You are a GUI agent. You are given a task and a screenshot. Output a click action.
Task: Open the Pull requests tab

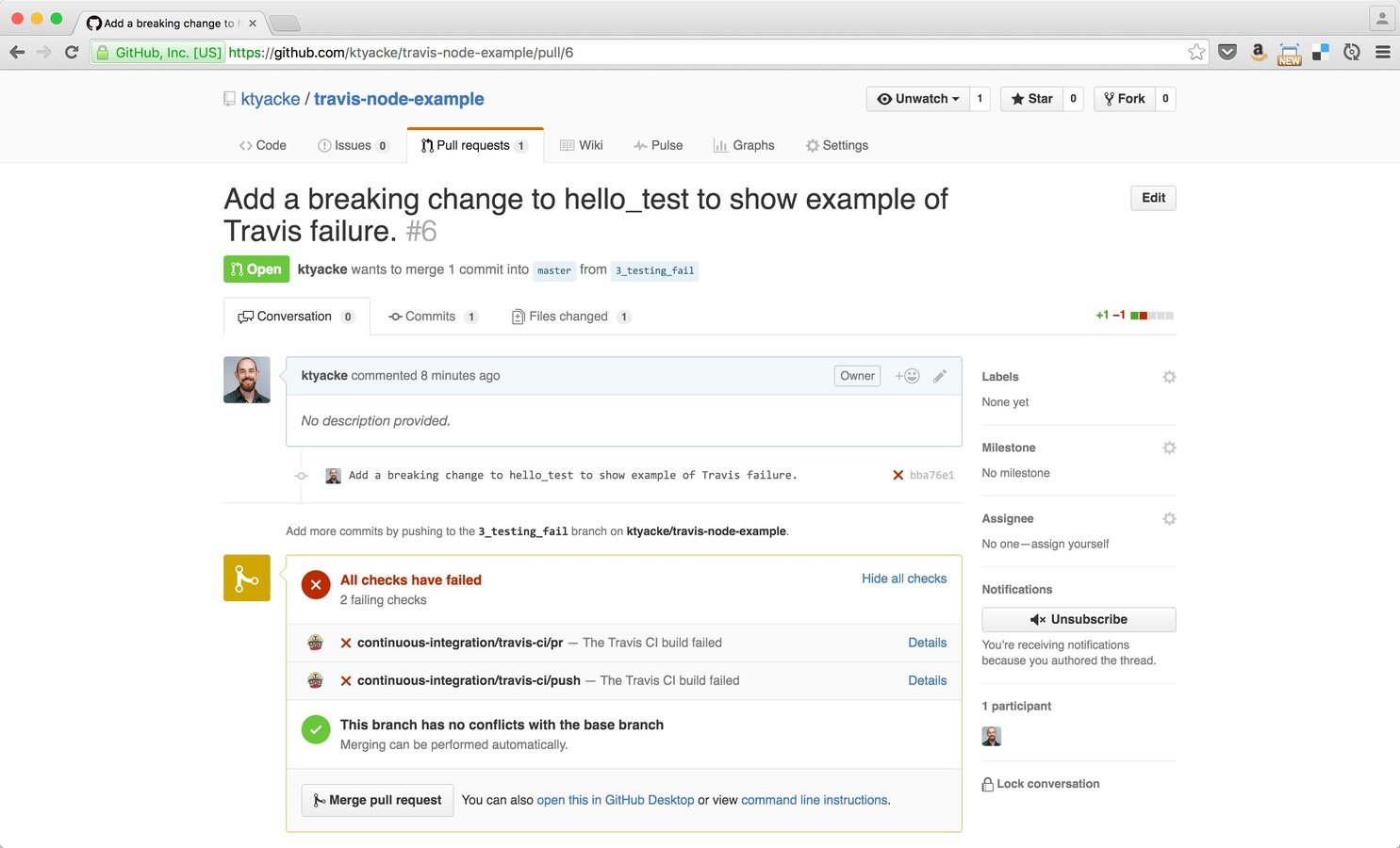(x=475, y=145)
